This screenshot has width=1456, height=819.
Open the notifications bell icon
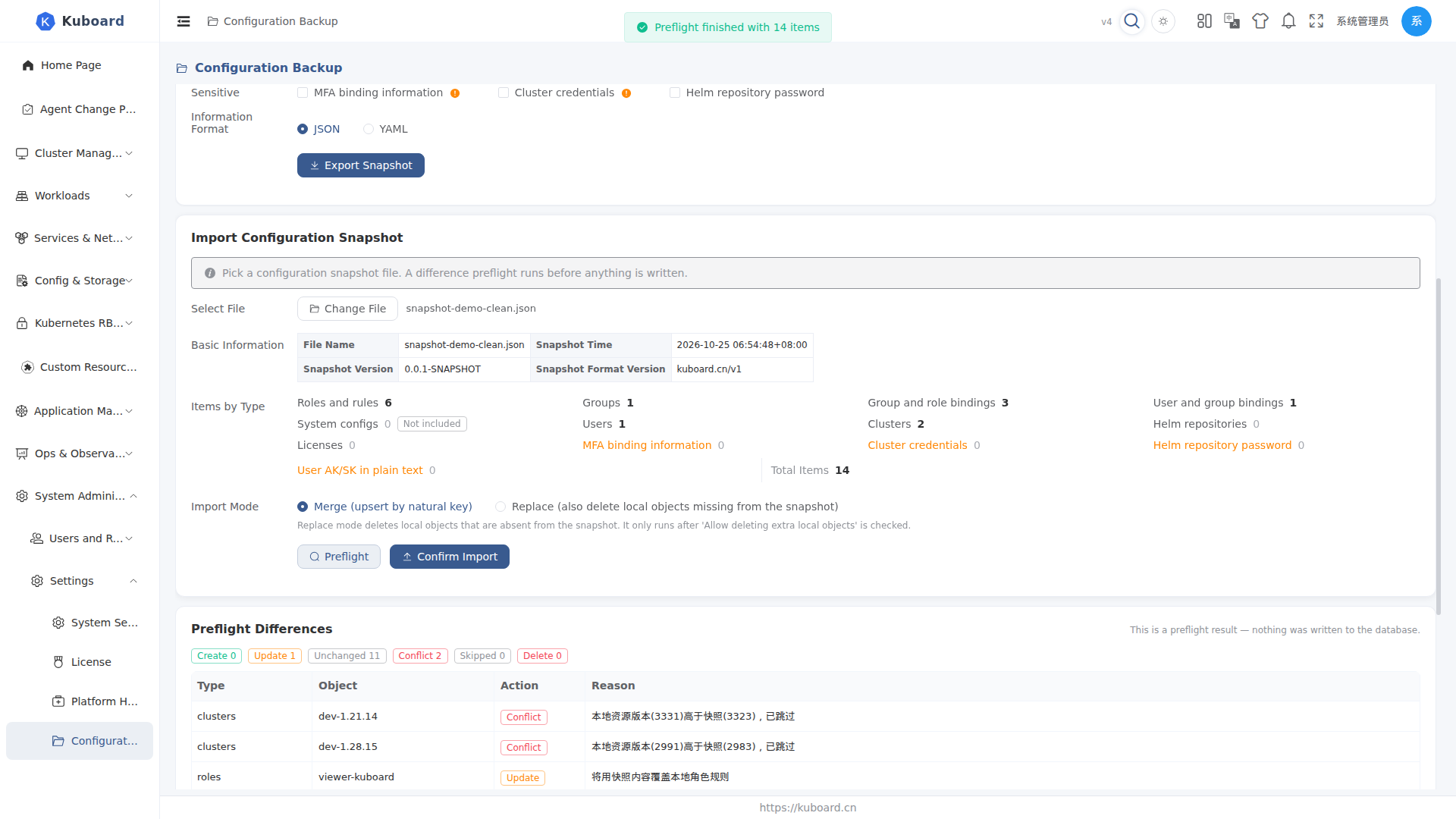[x=1288, y=21]
